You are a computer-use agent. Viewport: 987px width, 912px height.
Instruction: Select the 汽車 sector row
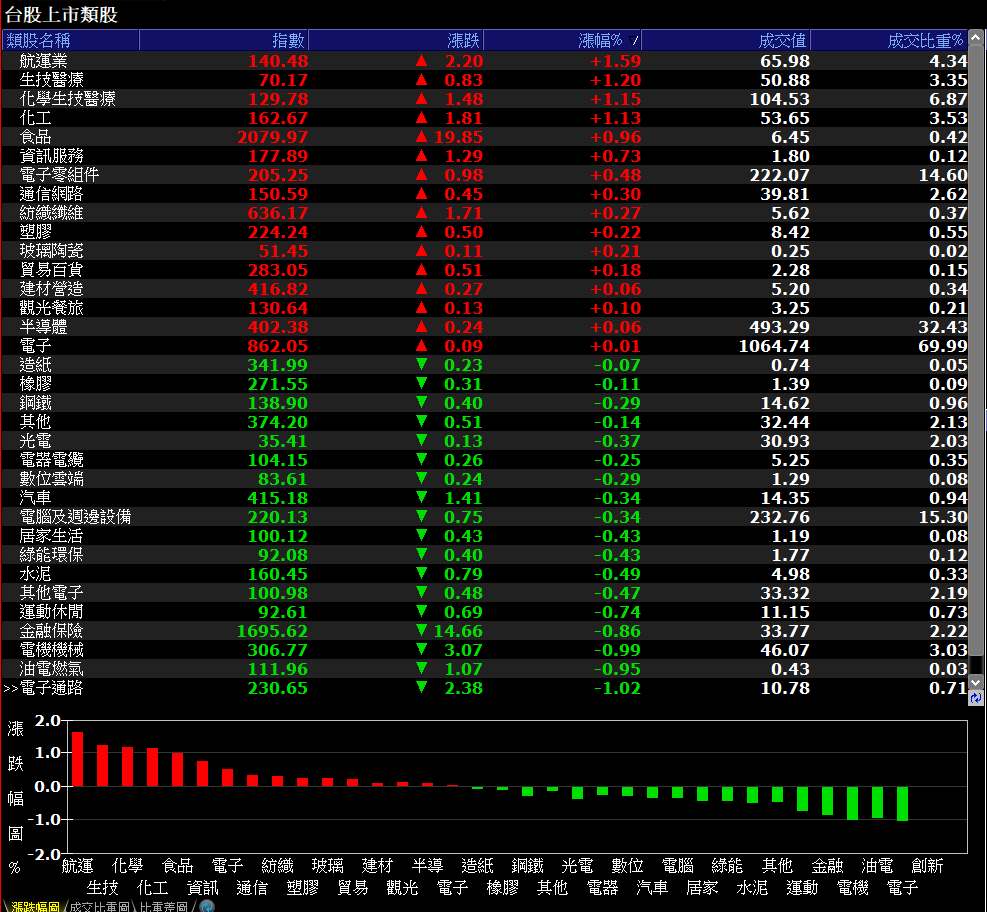click(x=485, y=498)
